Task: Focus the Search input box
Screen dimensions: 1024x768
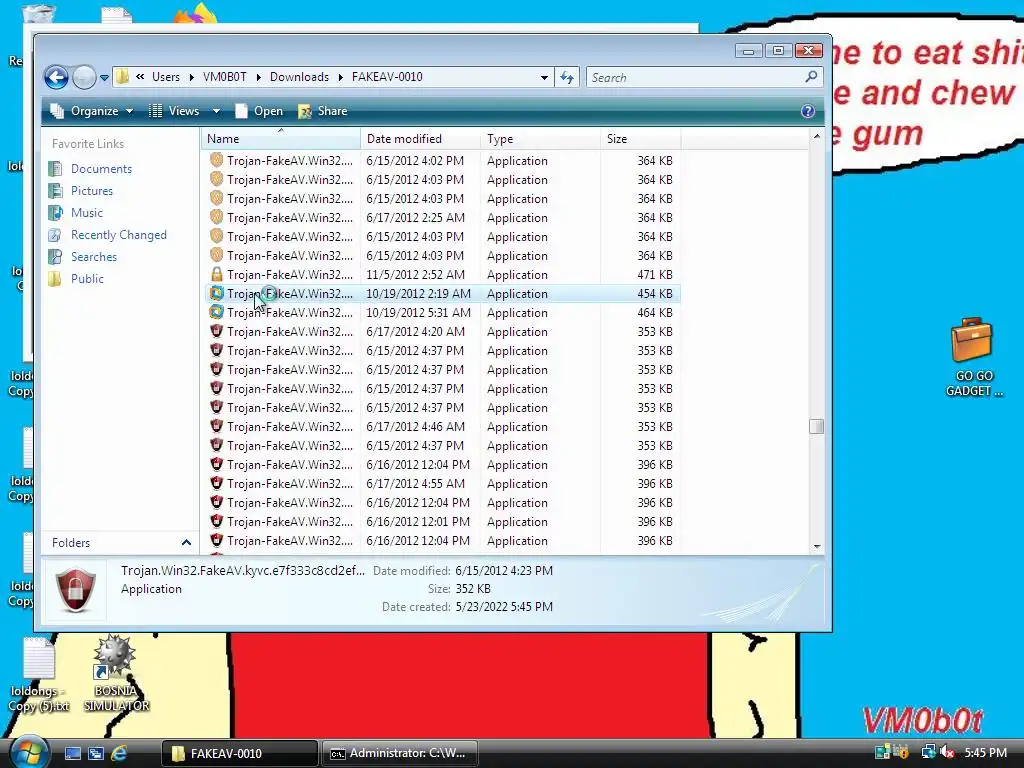Action: point(696,77)
